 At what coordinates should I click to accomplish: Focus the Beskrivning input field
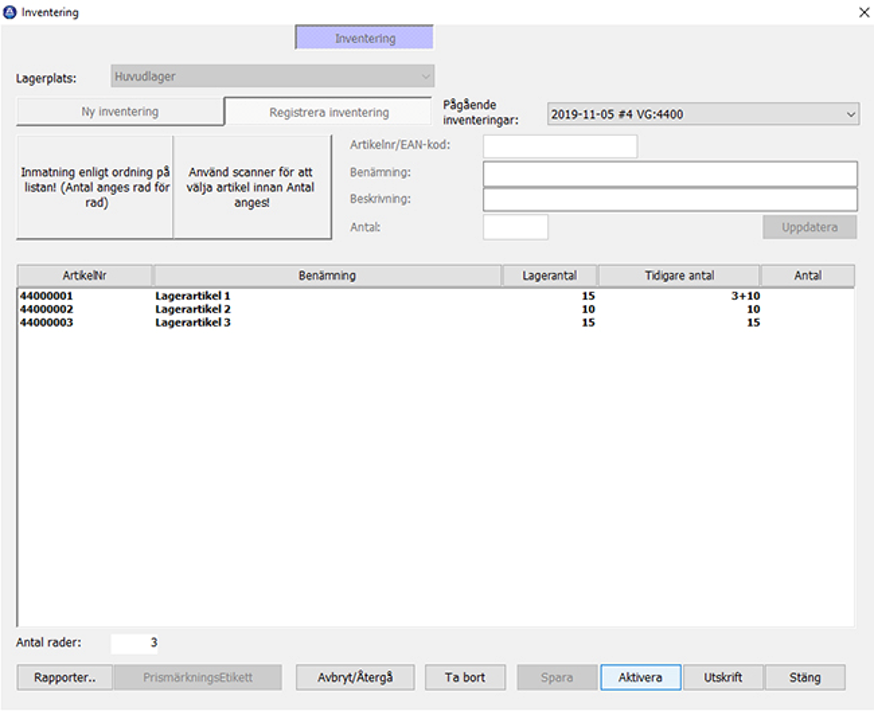point(670,199)
